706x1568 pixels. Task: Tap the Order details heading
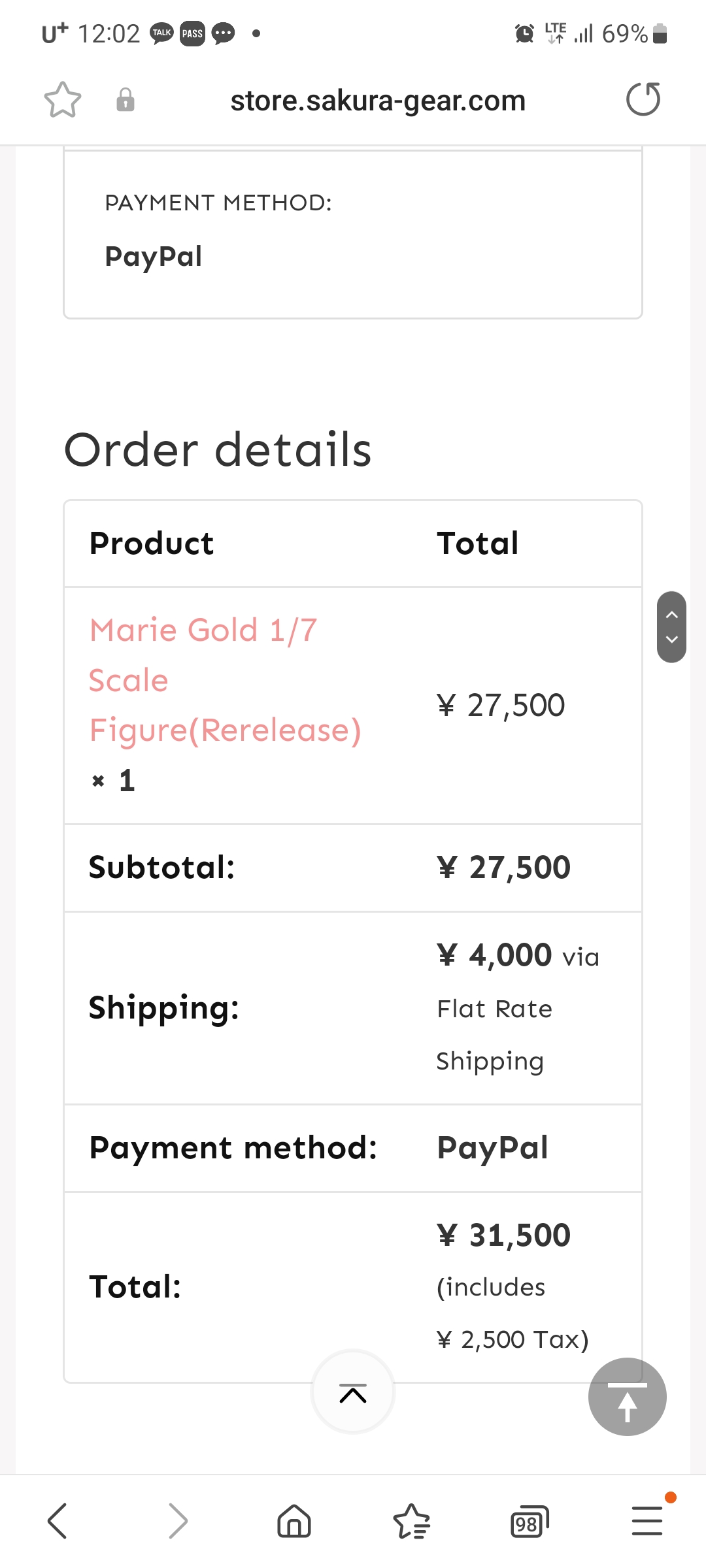pyautogui.click(x=218, y=450)
